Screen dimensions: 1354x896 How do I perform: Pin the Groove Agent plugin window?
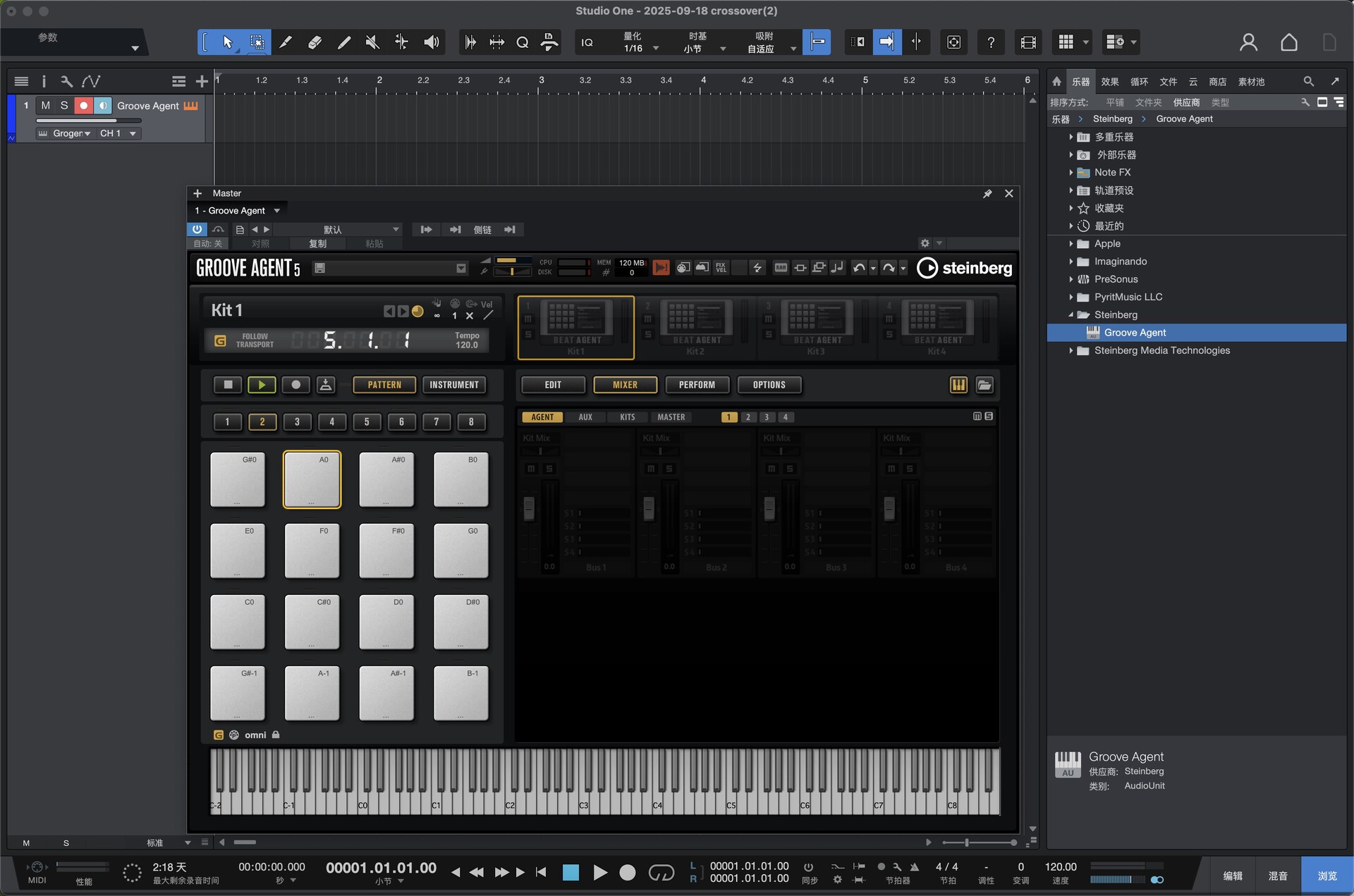pos(987,194)
